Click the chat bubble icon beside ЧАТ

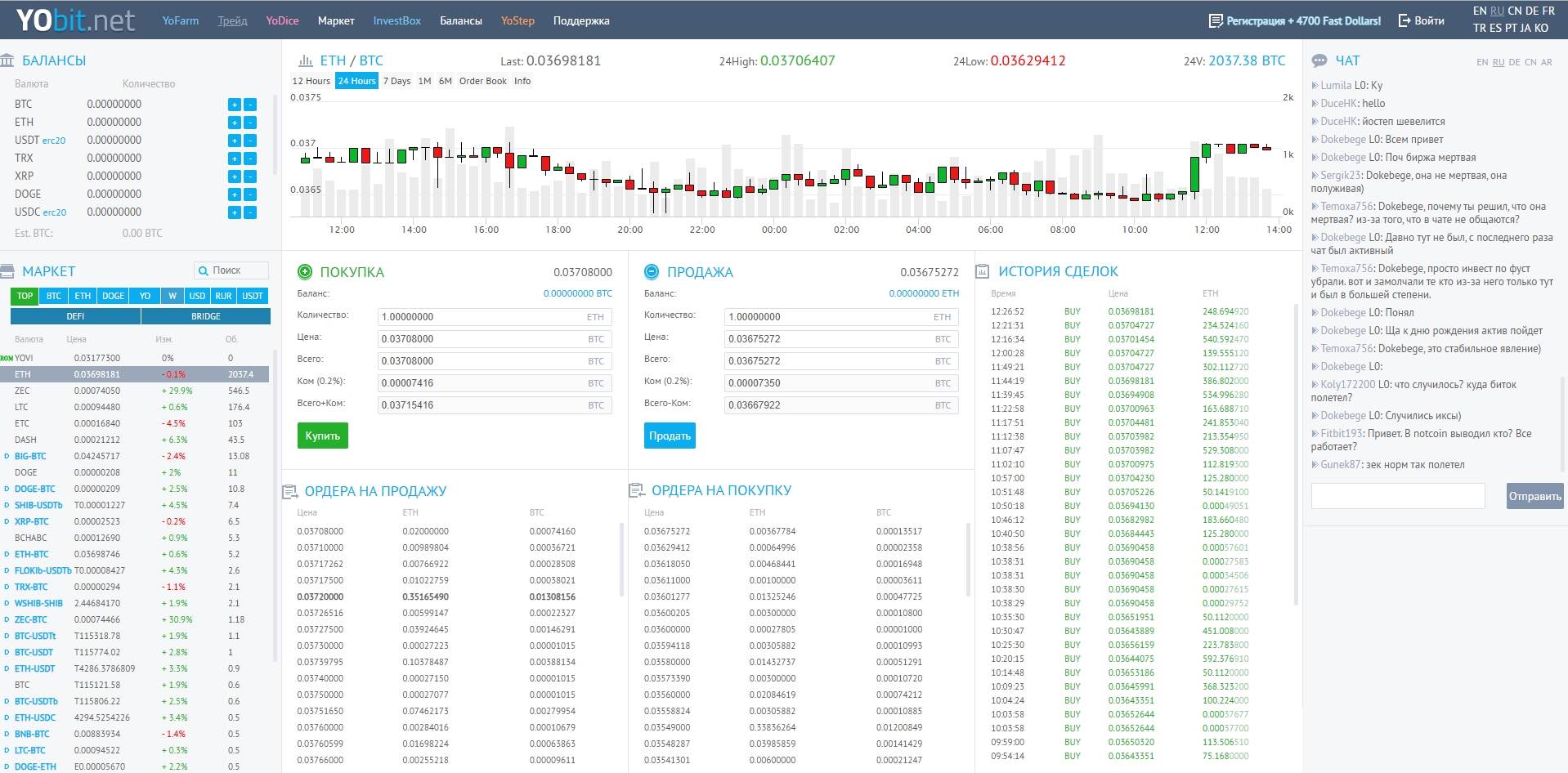click(1319, 60)
